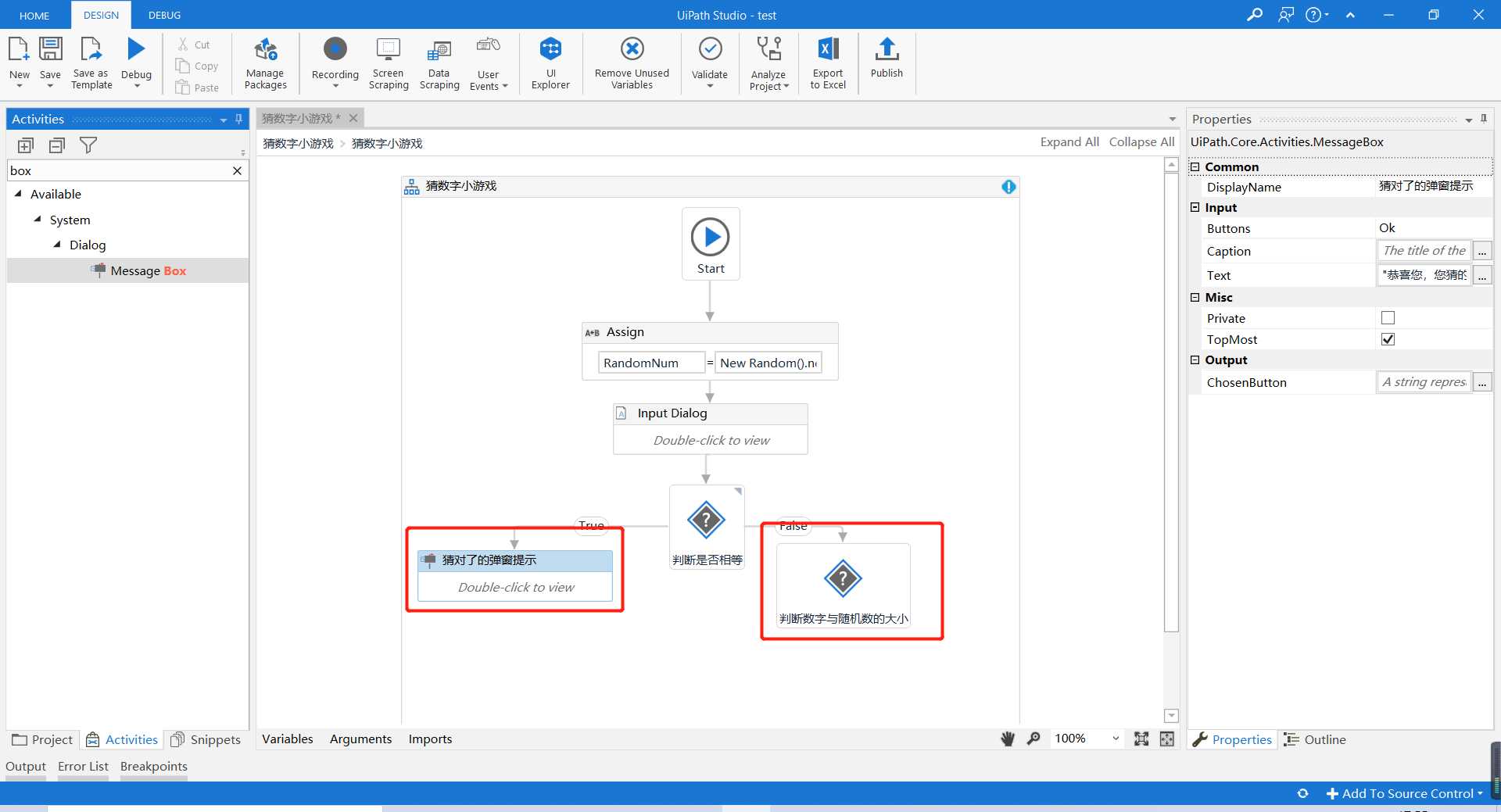1501x812 pixels.
Task: Collapse the Available tree node
Action: click(x=18, y=193)
